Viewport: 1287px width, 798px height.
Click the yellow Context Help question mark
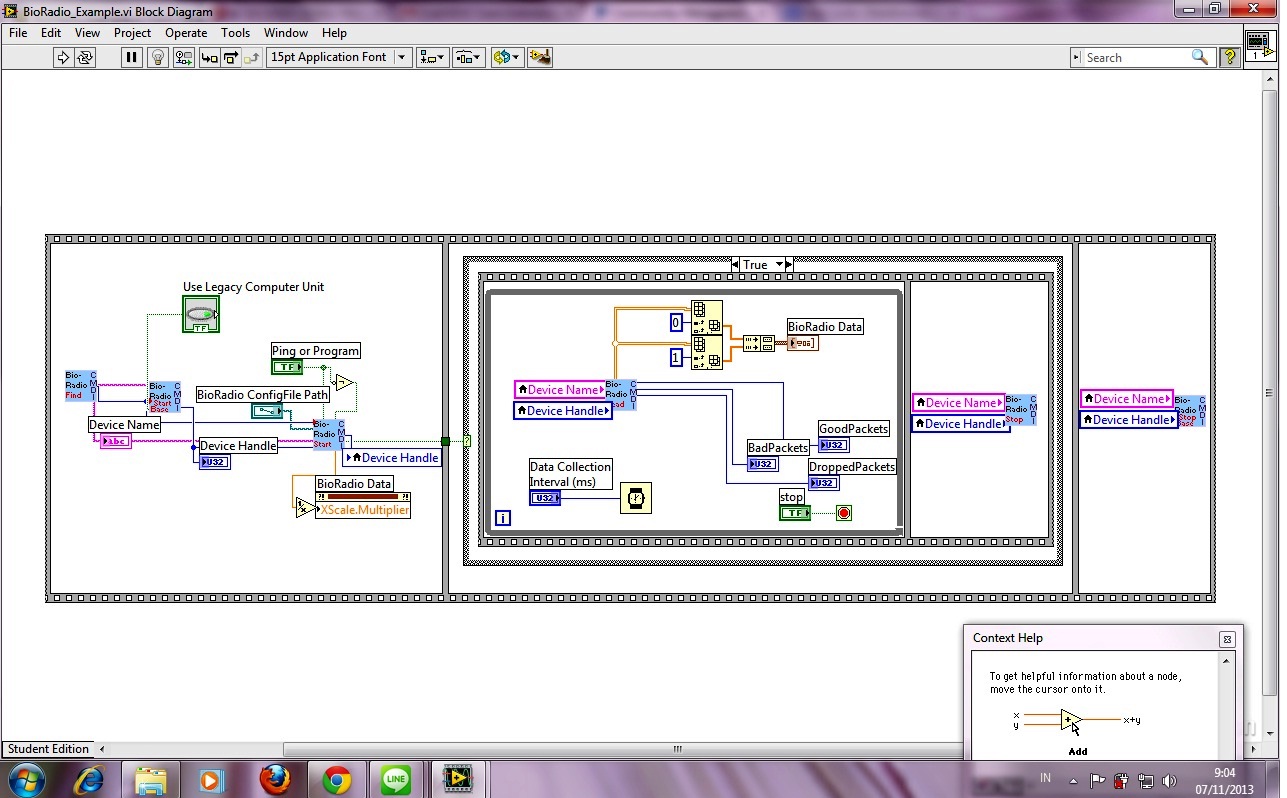coord(1230,58)
